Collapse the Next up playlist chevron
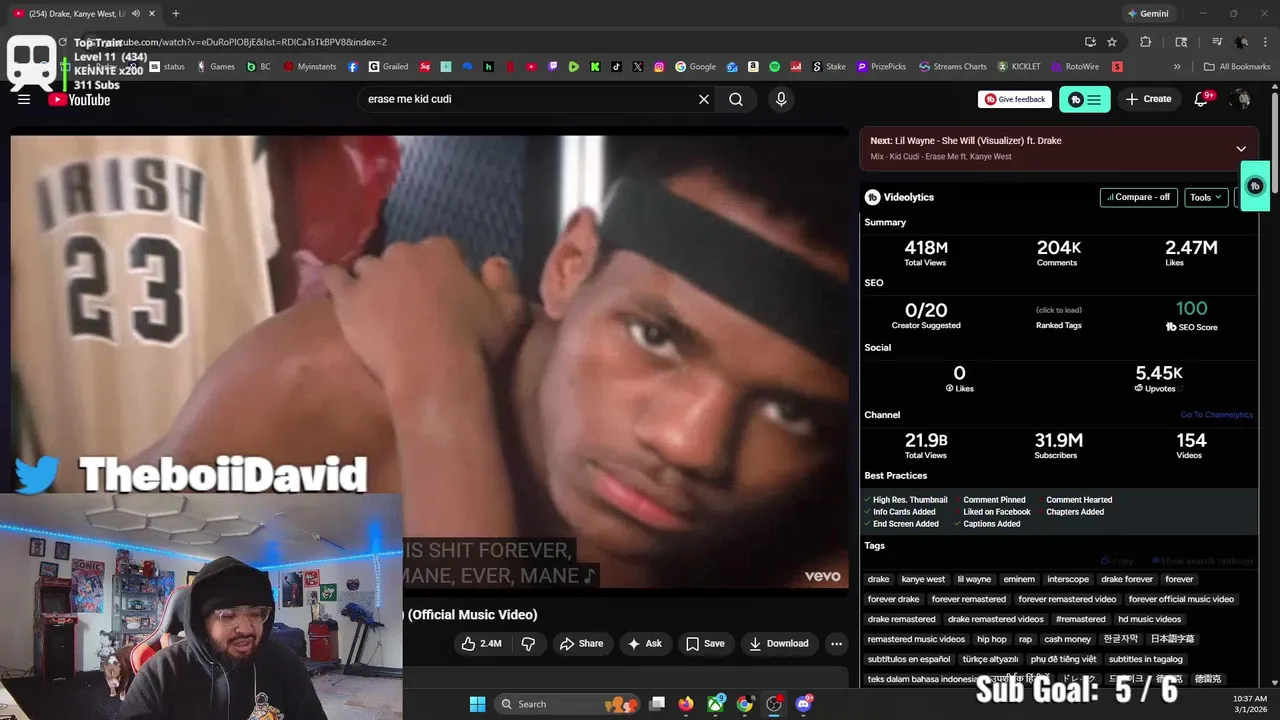The width and height of the screenshot is (1280, 720). coord(1241,149)
